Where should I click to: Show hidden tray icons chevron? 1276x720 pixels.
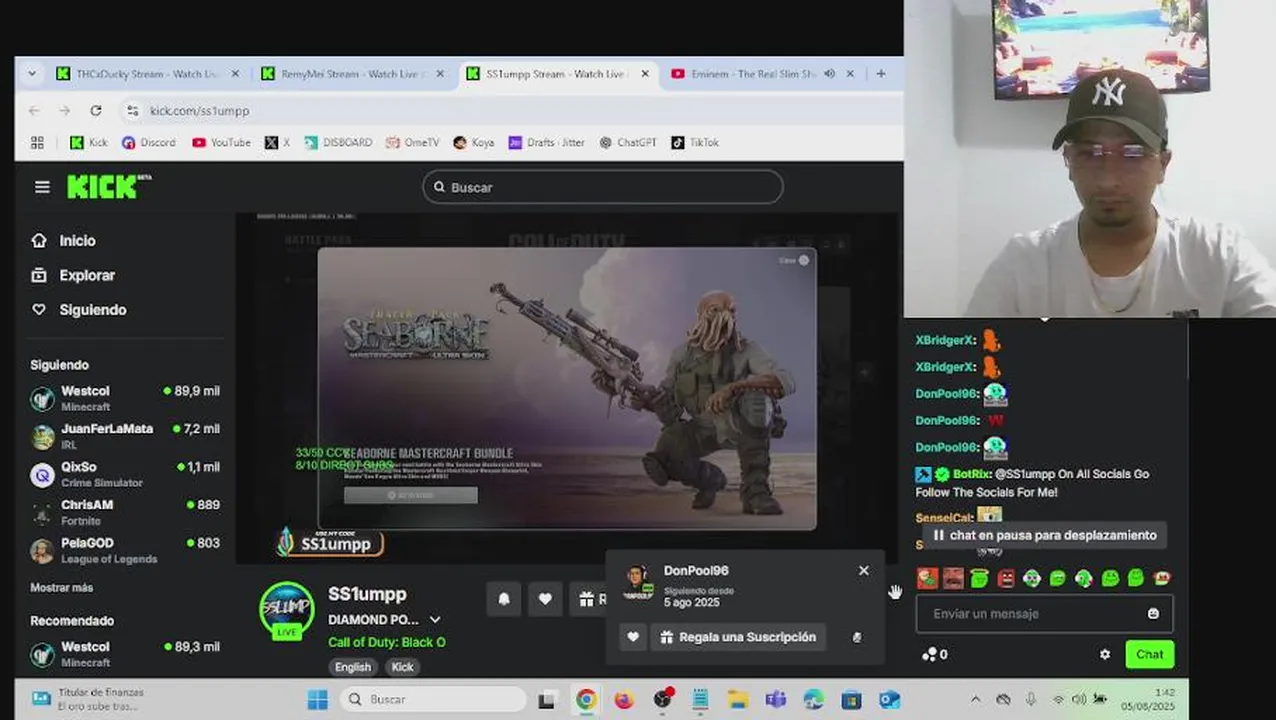[x=976, y=700]
